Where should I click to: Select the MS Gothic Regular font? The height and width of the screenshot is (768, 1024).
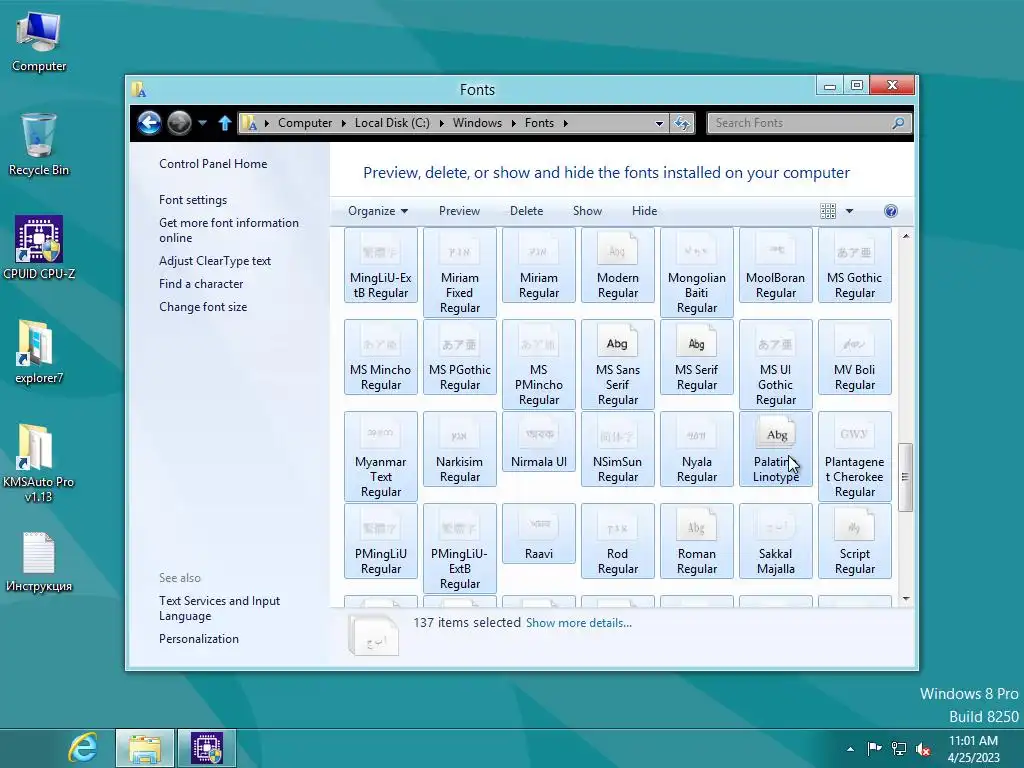[x=854, y=264]
